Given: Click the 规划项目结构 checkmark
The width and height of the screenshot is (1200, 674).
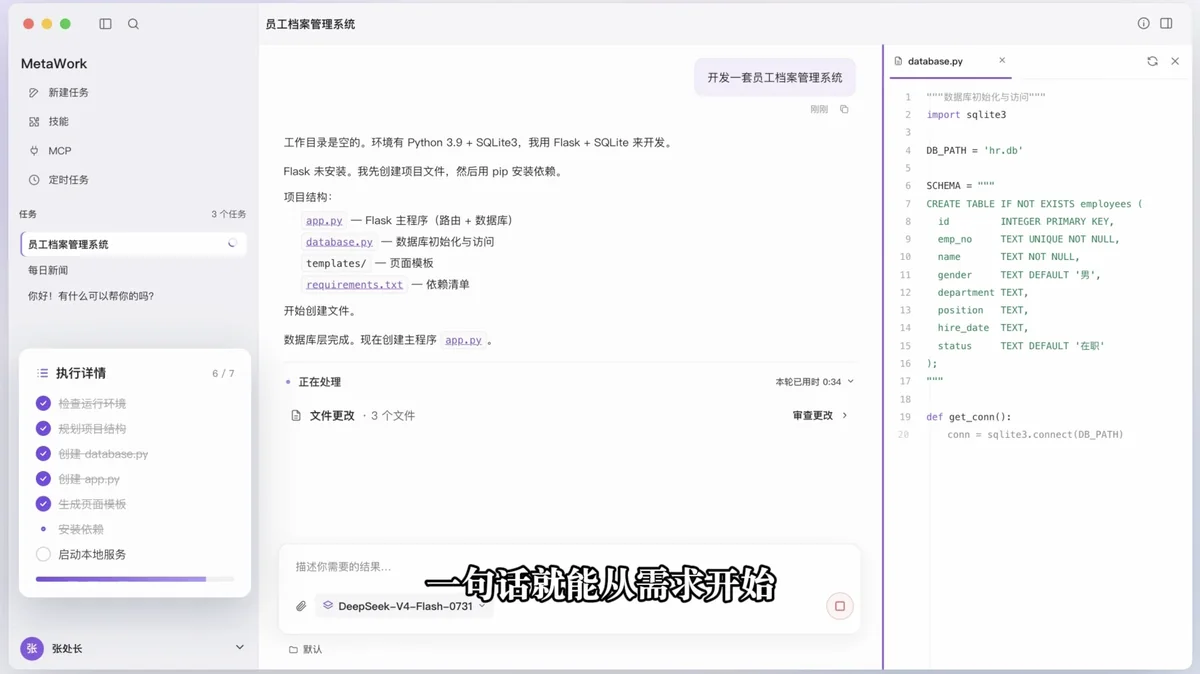Looking at the screenshot, I should coord(43,428).
